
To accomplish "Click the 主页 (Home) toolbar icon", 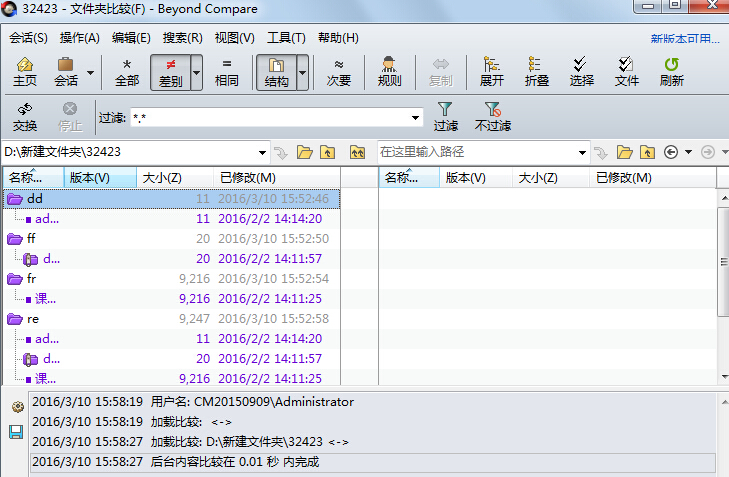I will [25, 72].
